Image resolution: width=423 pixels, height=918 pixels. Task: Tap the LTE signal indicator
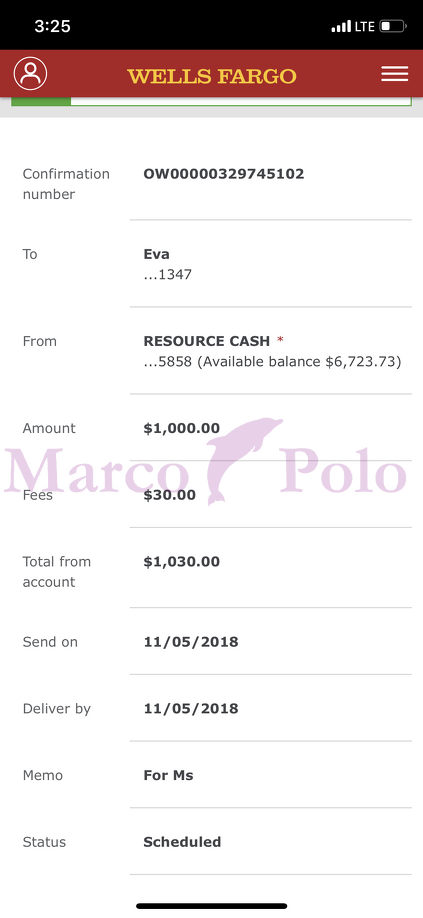tap(364, 26)
